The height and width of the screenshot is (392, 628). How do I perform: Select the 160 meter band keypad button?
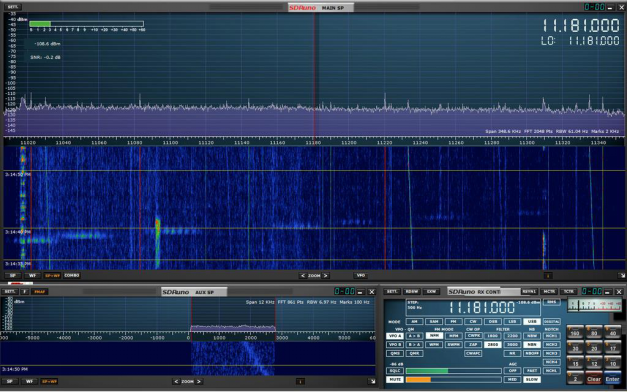(x=576, y=332)
